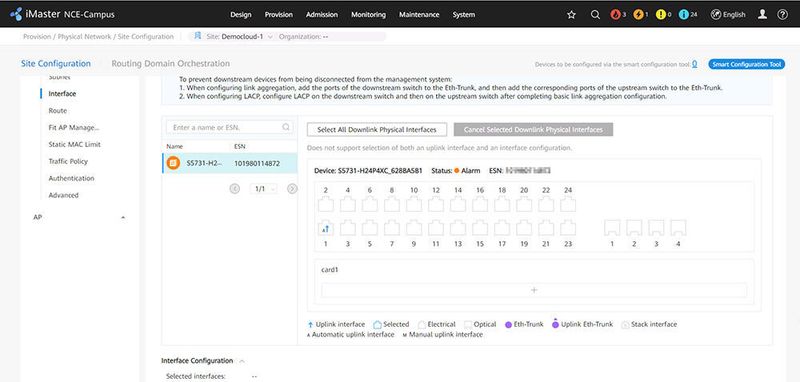
Task: Select Route in sidebar
Action: point(58,111)
